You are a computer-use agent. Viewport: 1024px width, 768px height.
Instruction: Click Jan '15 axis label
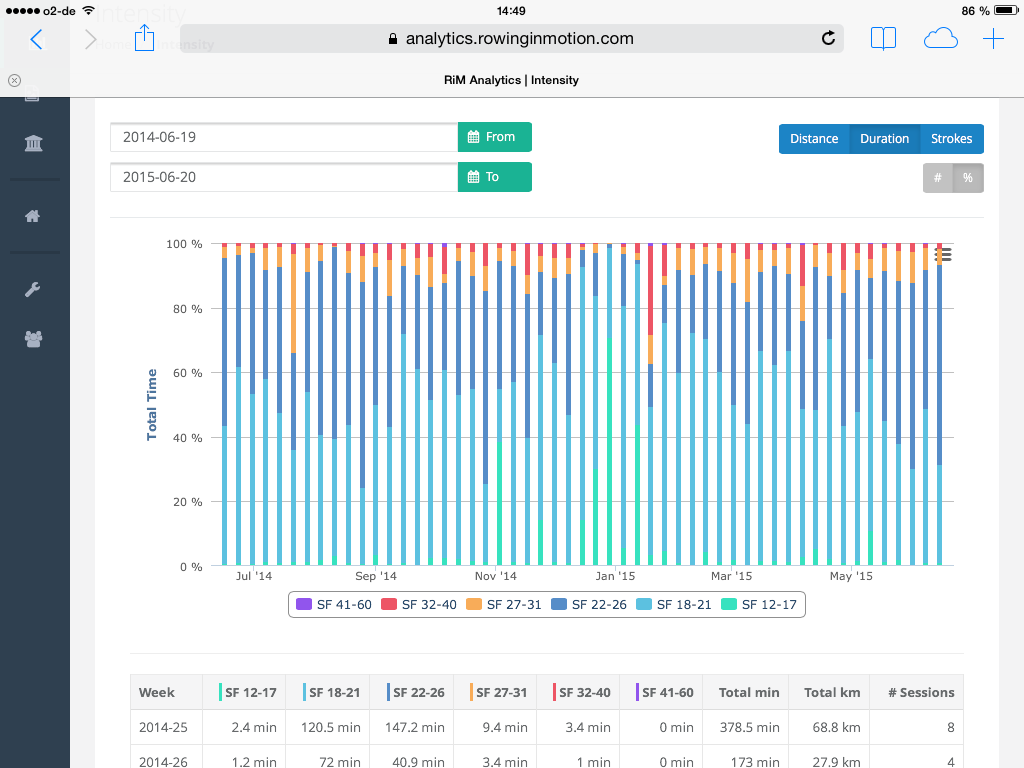point(615,576)
